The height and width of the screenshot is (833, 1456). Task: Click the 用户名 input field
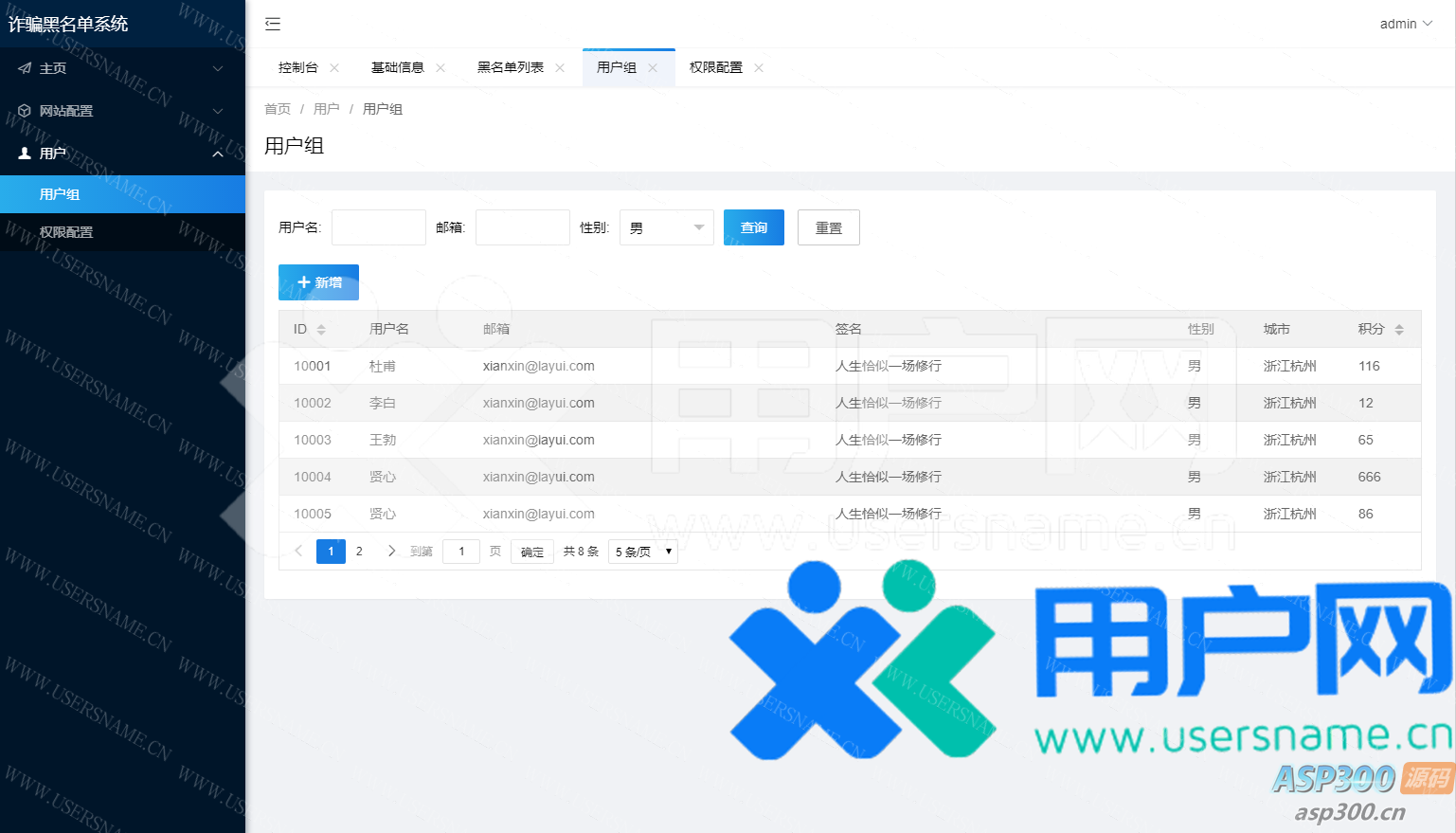[378, 227]
